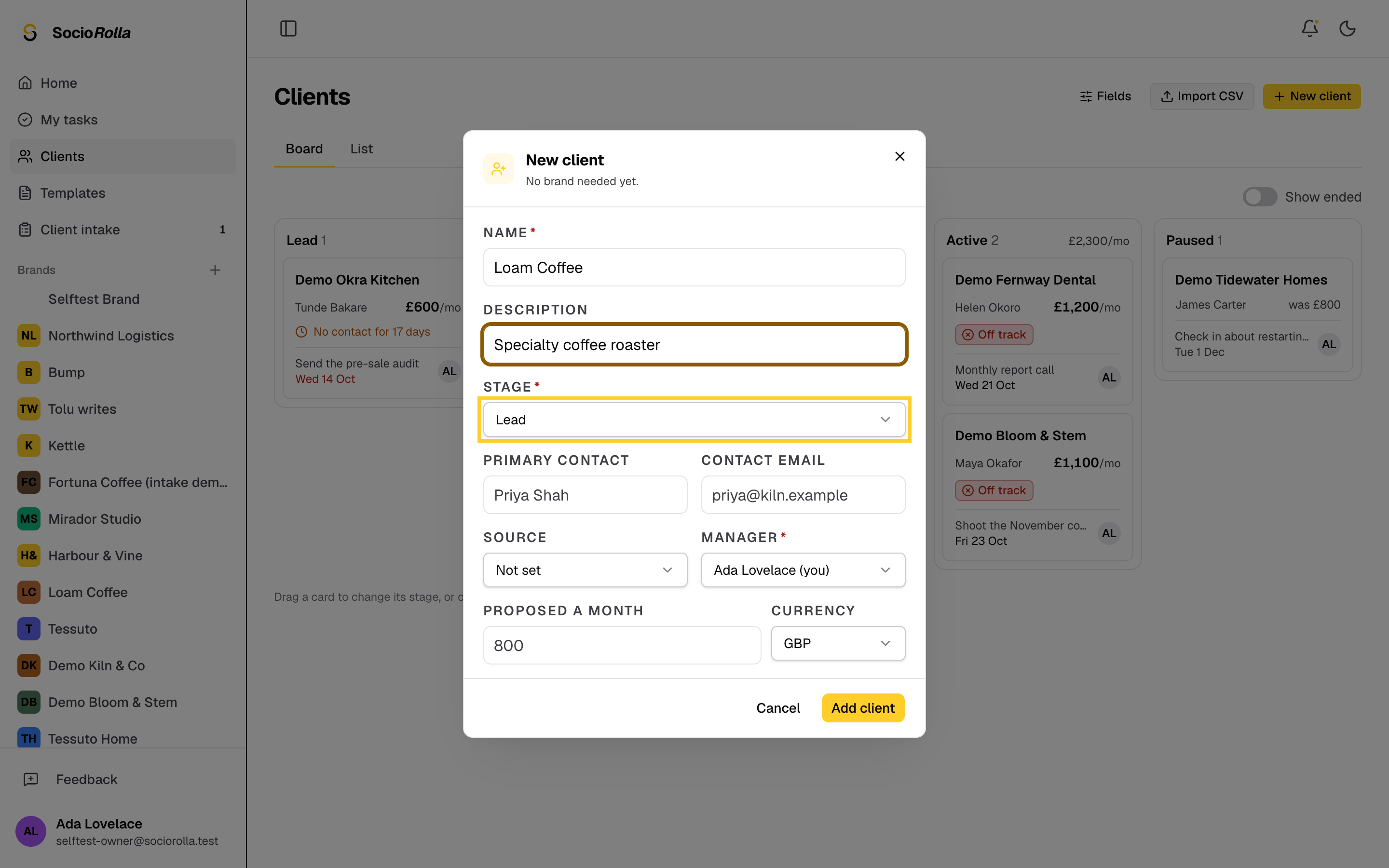The height and width of the screenshot is (868, 1389).
Task: Open Demo Kiln & Co DK badge
Action: pyautogui.click(x=29, y=665)
